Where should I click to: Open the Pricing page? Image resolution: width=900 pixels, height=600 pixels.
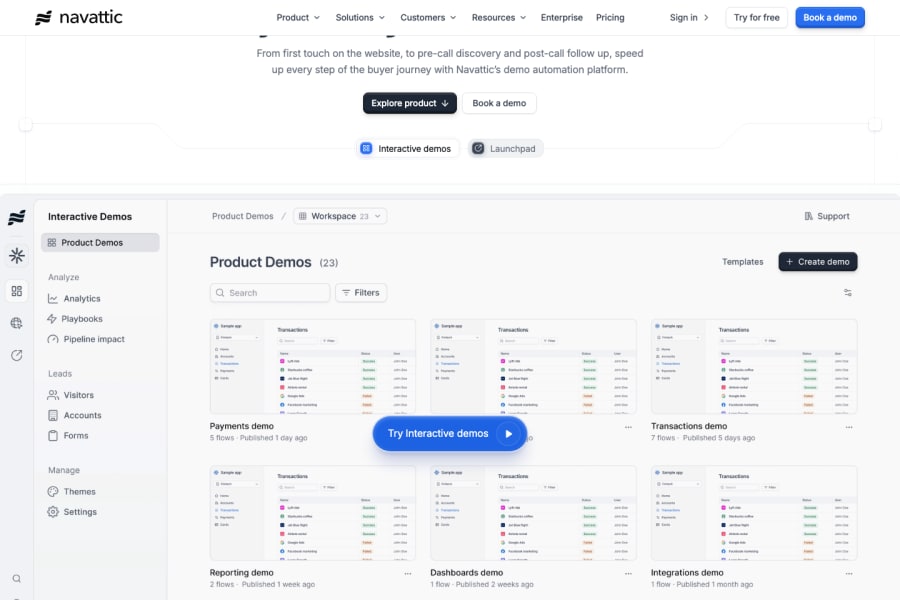point(610,18)
